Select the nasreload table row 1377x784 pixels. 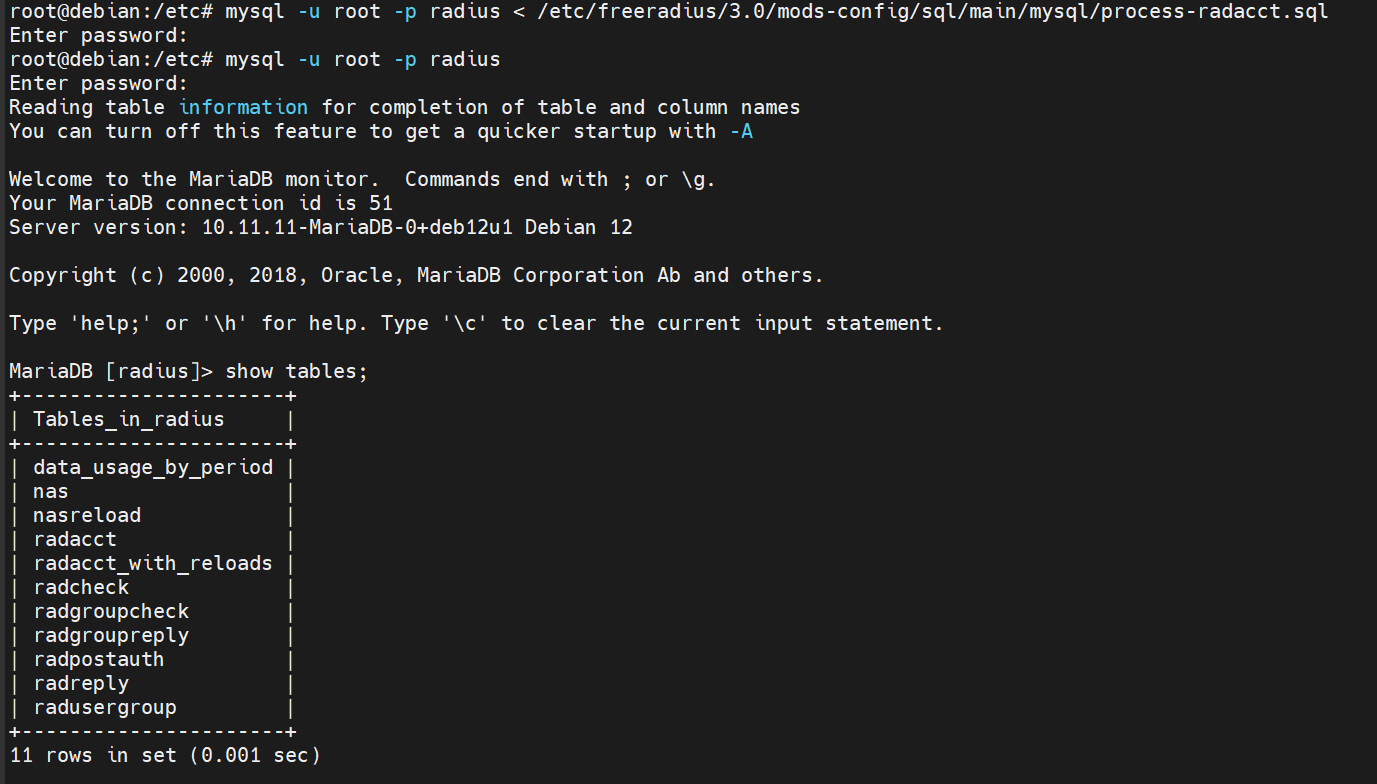pos(87,515)
